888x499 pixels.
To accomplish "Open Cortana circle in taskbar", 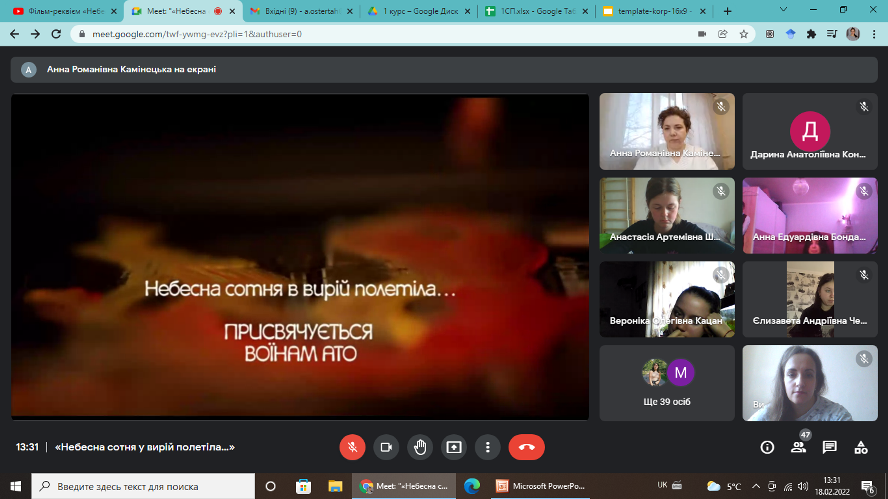I will point(270,486).
